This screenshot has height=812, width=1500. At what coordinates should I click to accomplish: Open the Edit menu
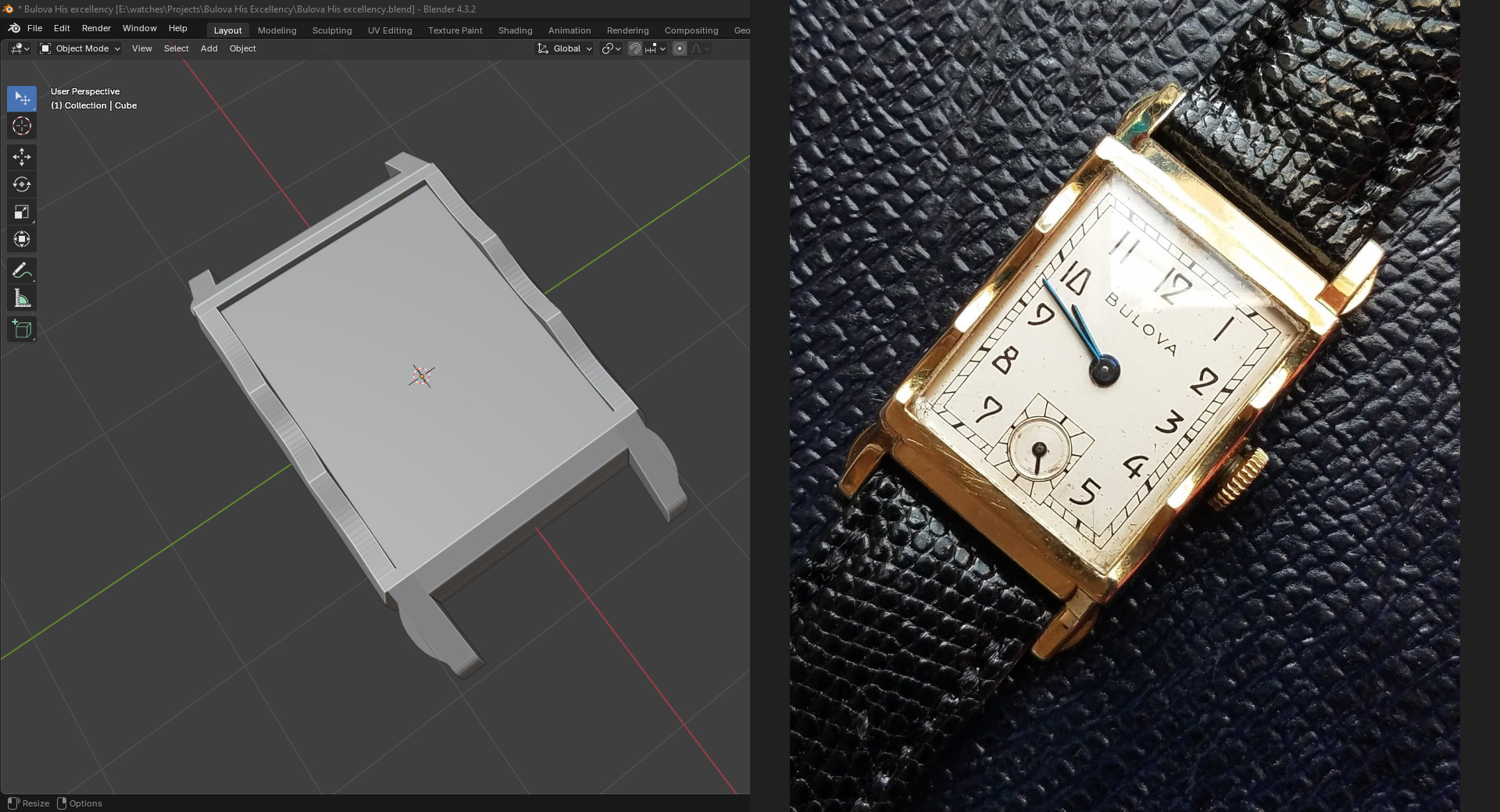(x=62, y=28)
